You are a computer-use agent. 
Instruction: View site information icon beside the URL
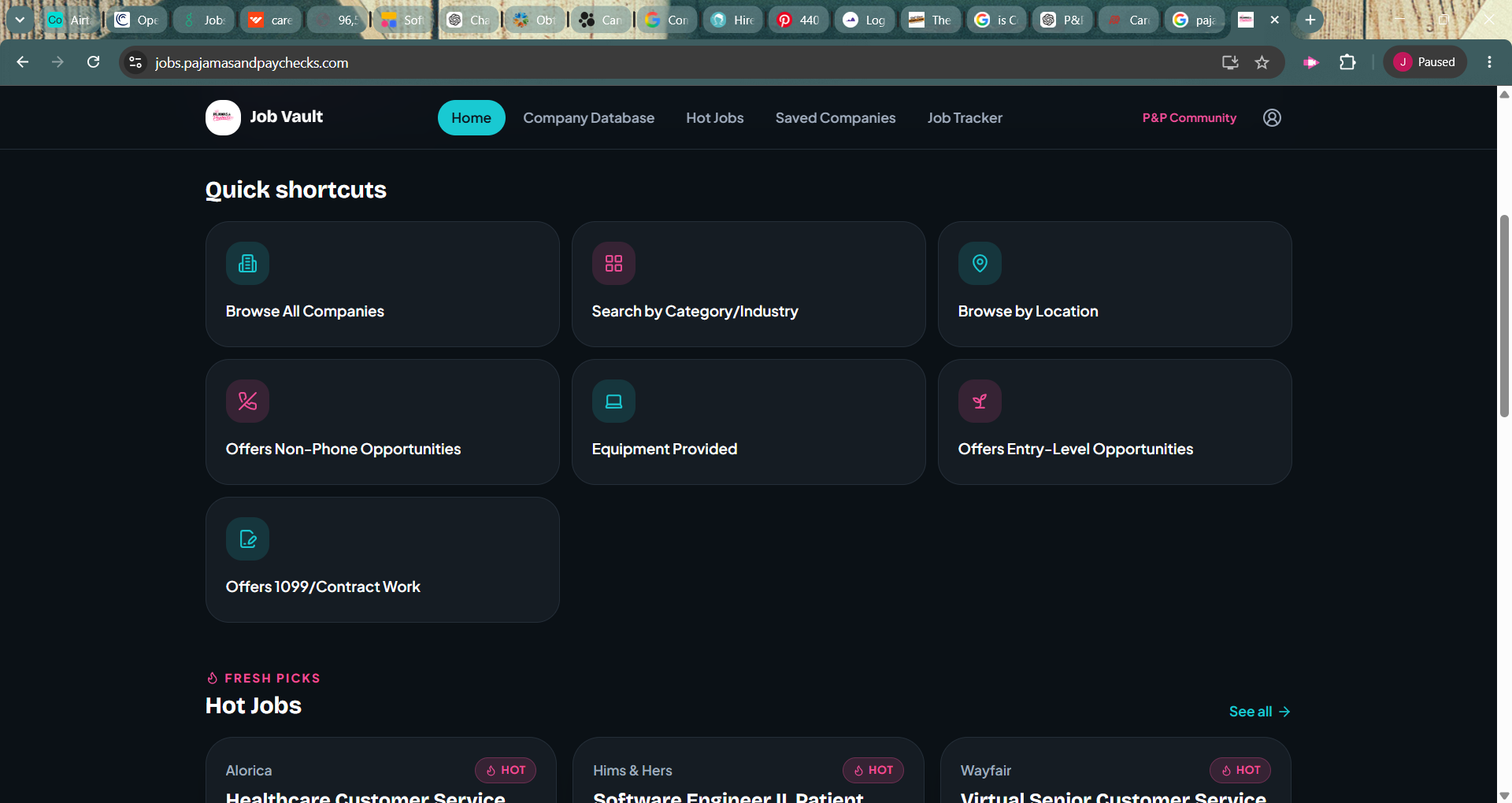click(135, 62)
